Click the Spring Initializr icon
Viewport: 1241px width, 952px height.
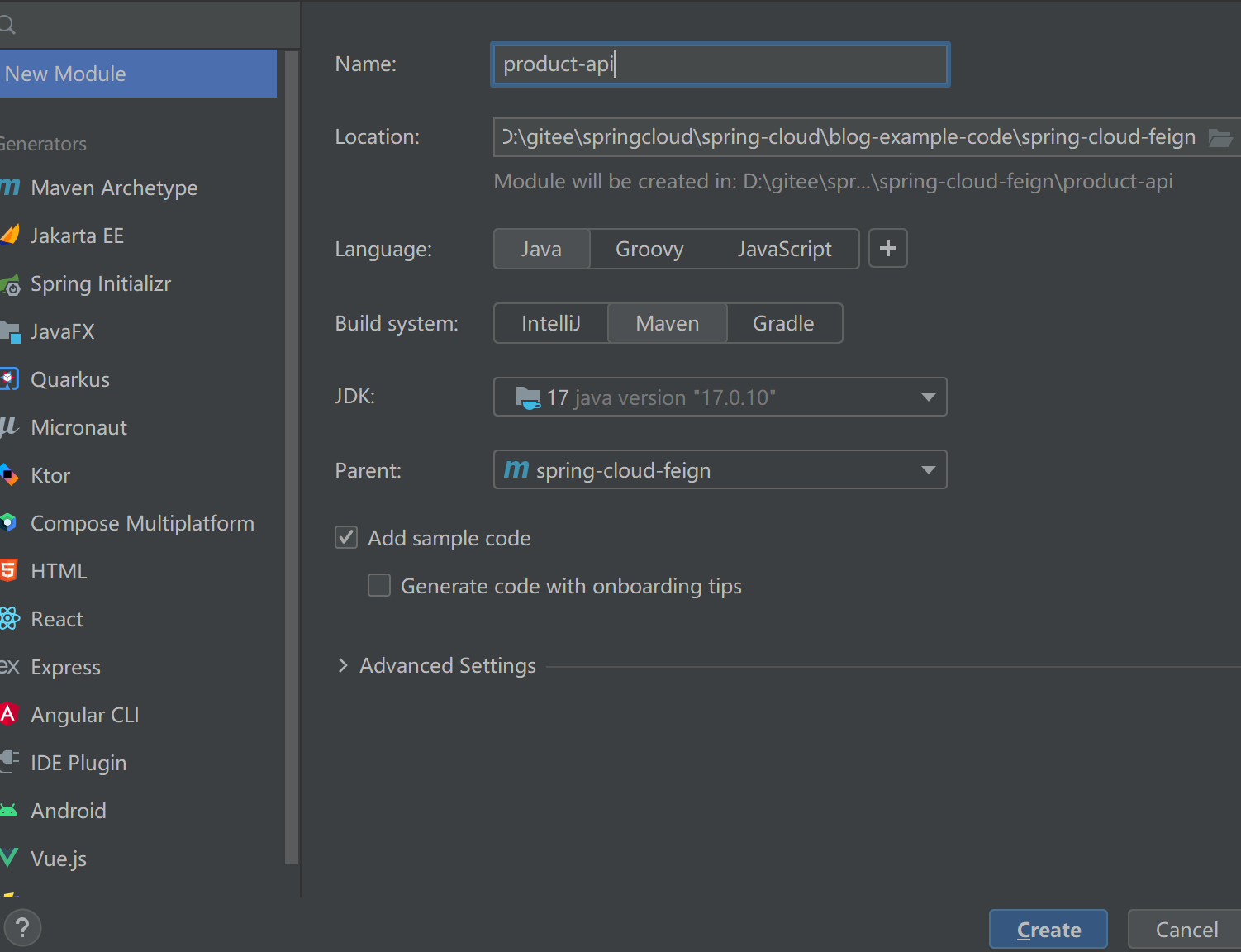[10, 286]
